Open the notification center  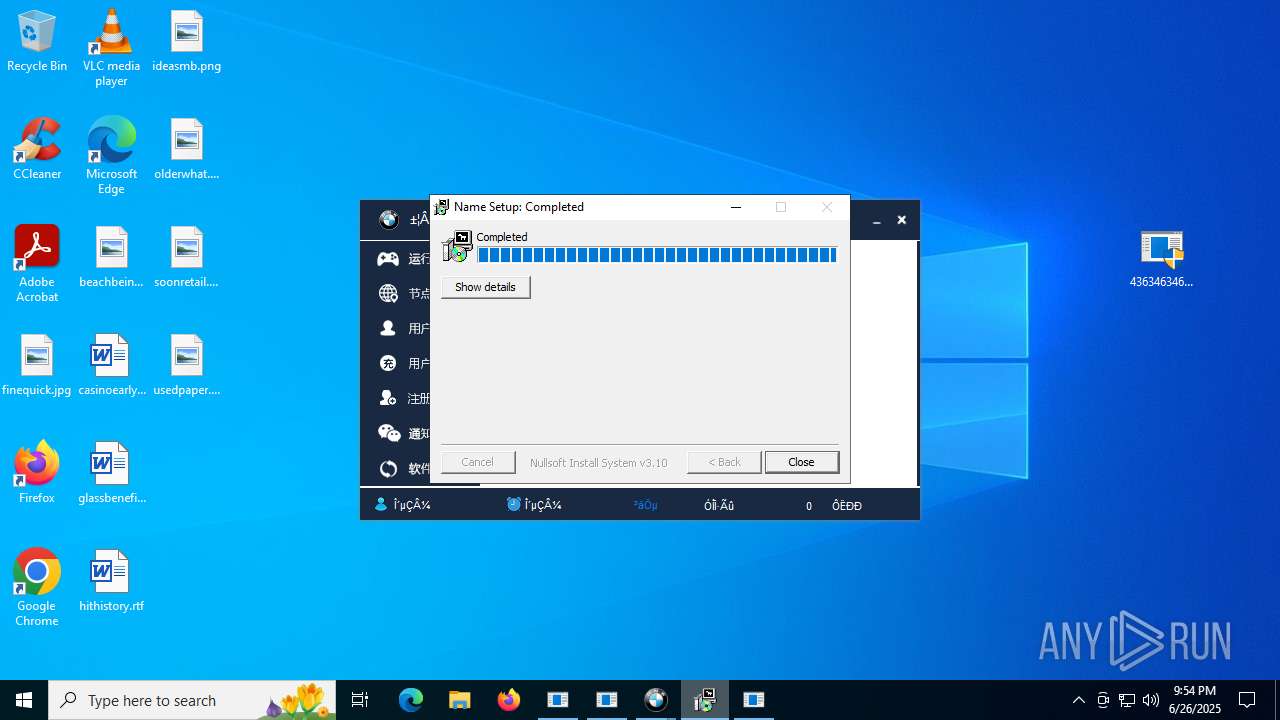pos(1247,700)
